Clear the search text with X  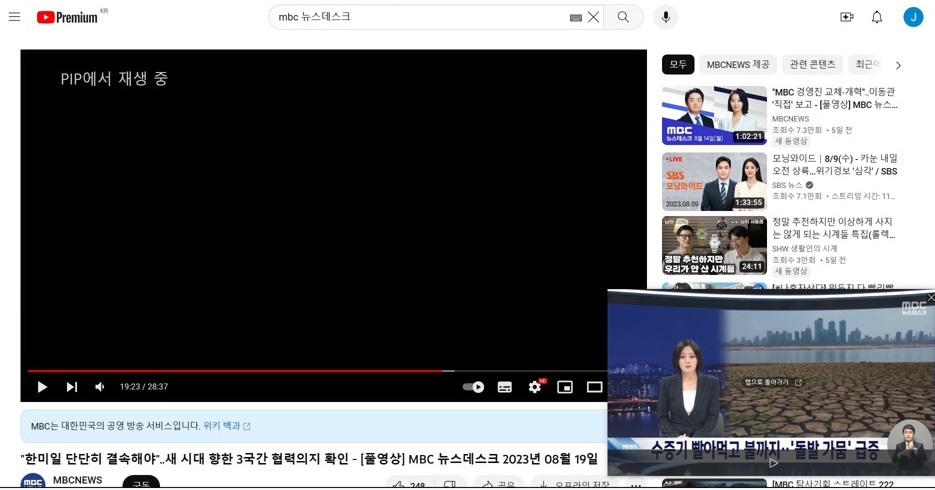pos(593,17)
